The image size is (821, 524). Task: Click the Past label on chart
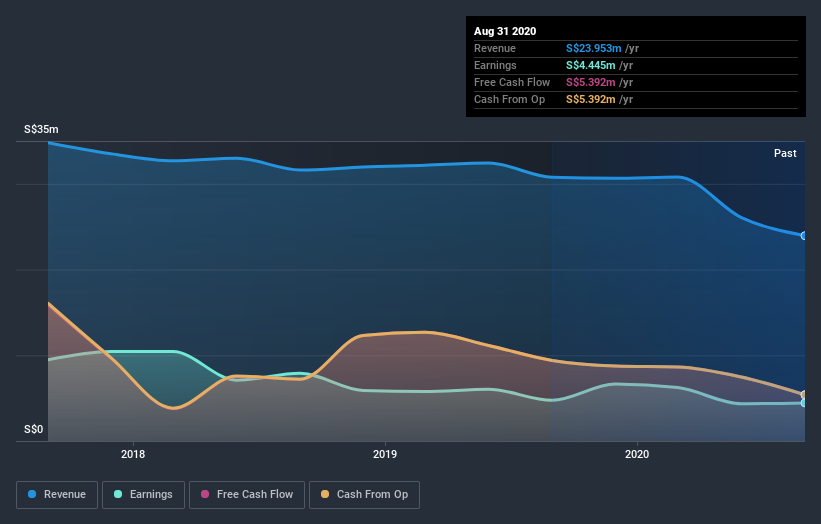[785, 153]
